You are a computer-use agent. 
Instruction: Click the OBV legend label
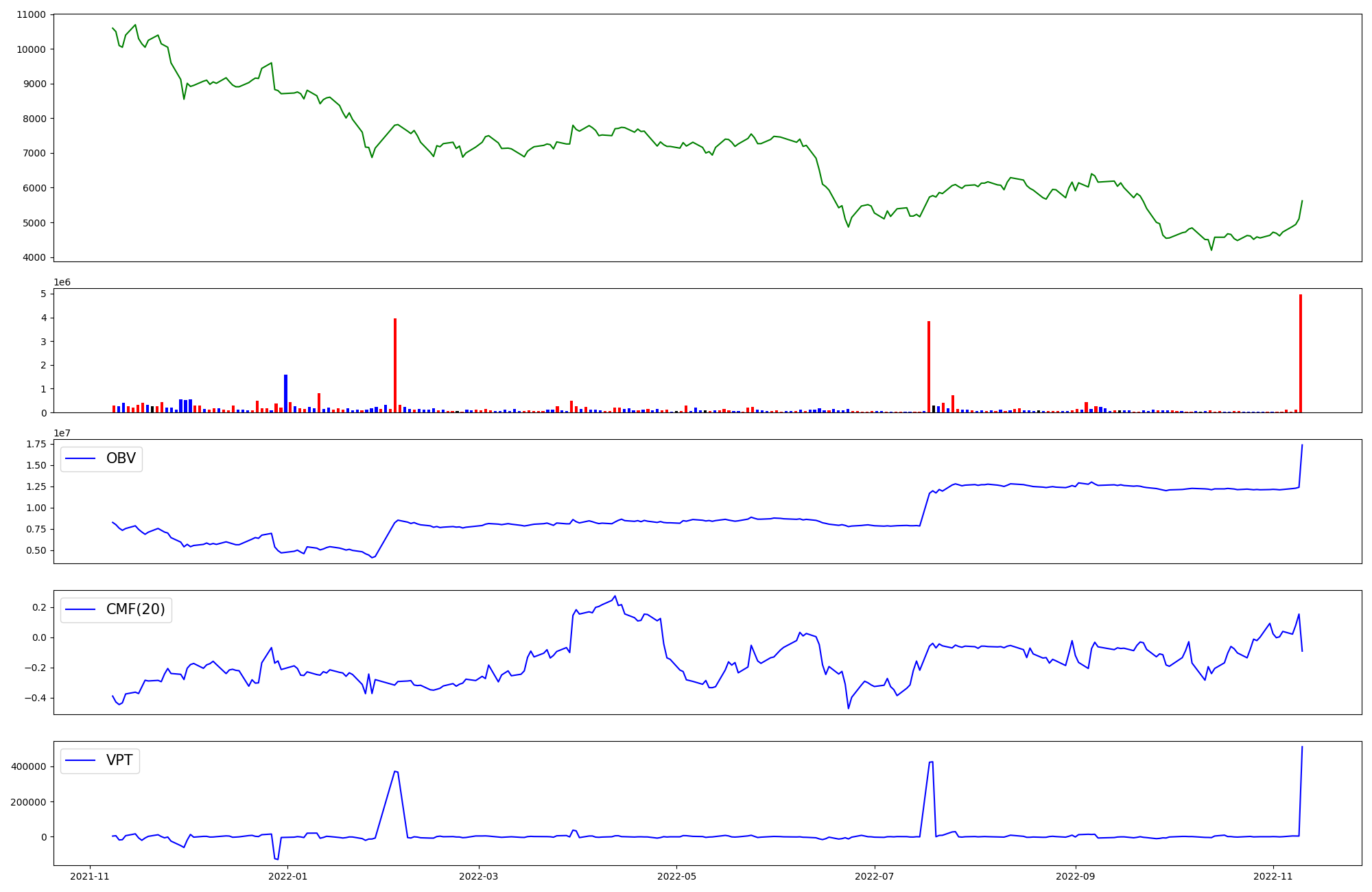[x=121, y=458]
